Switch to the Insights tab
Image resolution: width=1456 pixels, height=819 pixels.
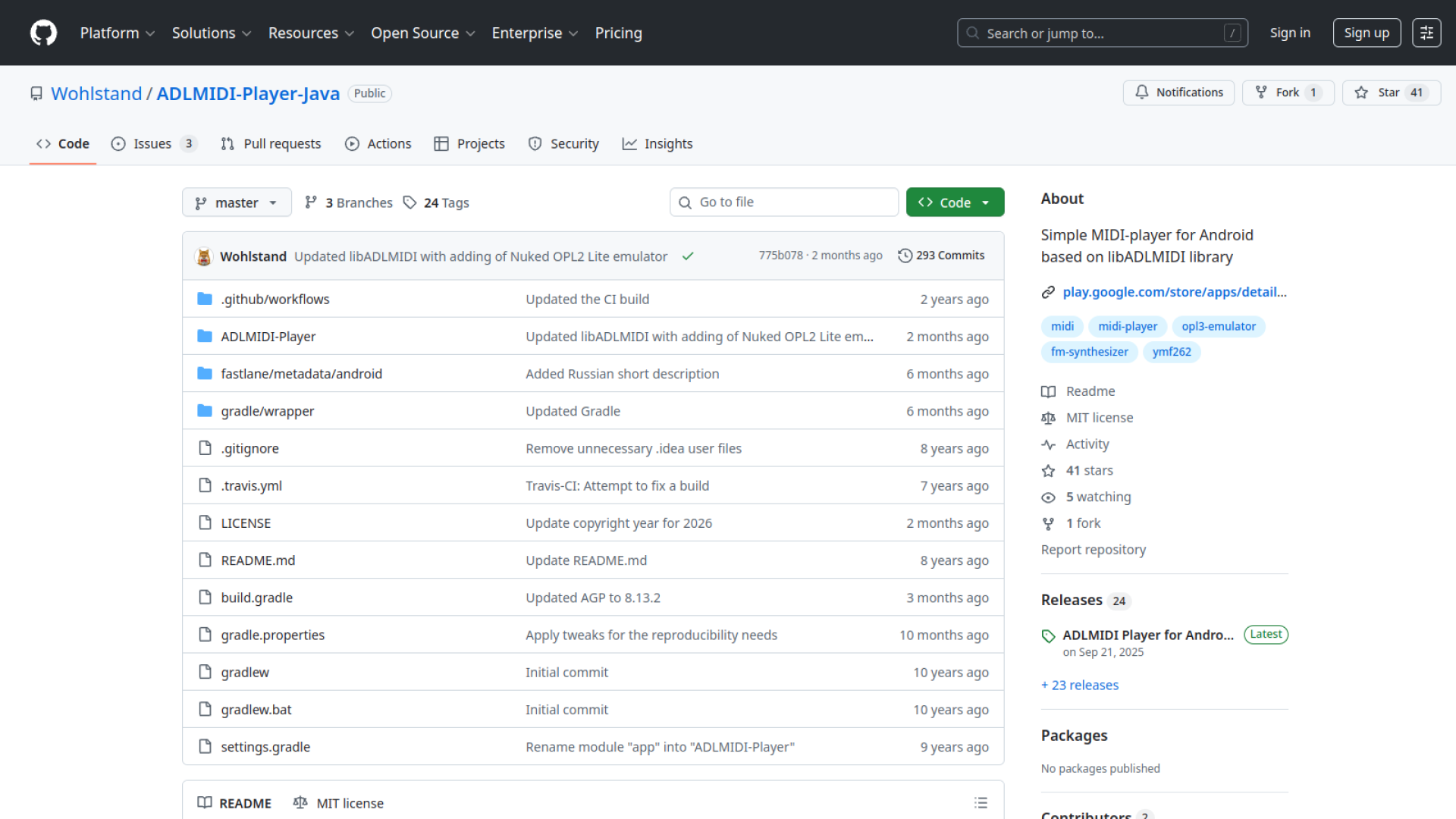(657, 143)
